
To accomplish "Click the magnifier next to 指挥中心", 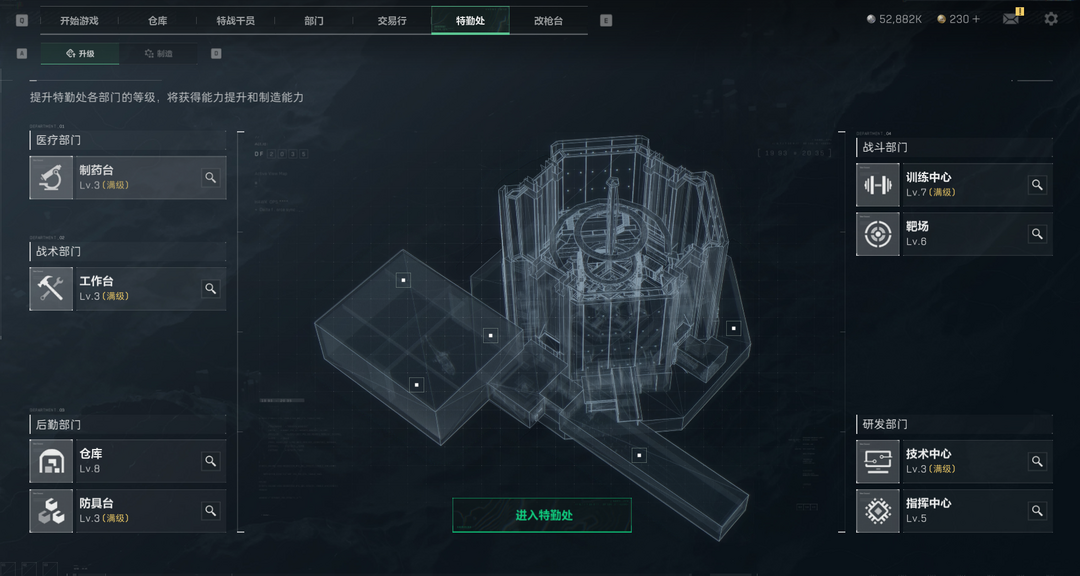I will (x=1037, y=511).
